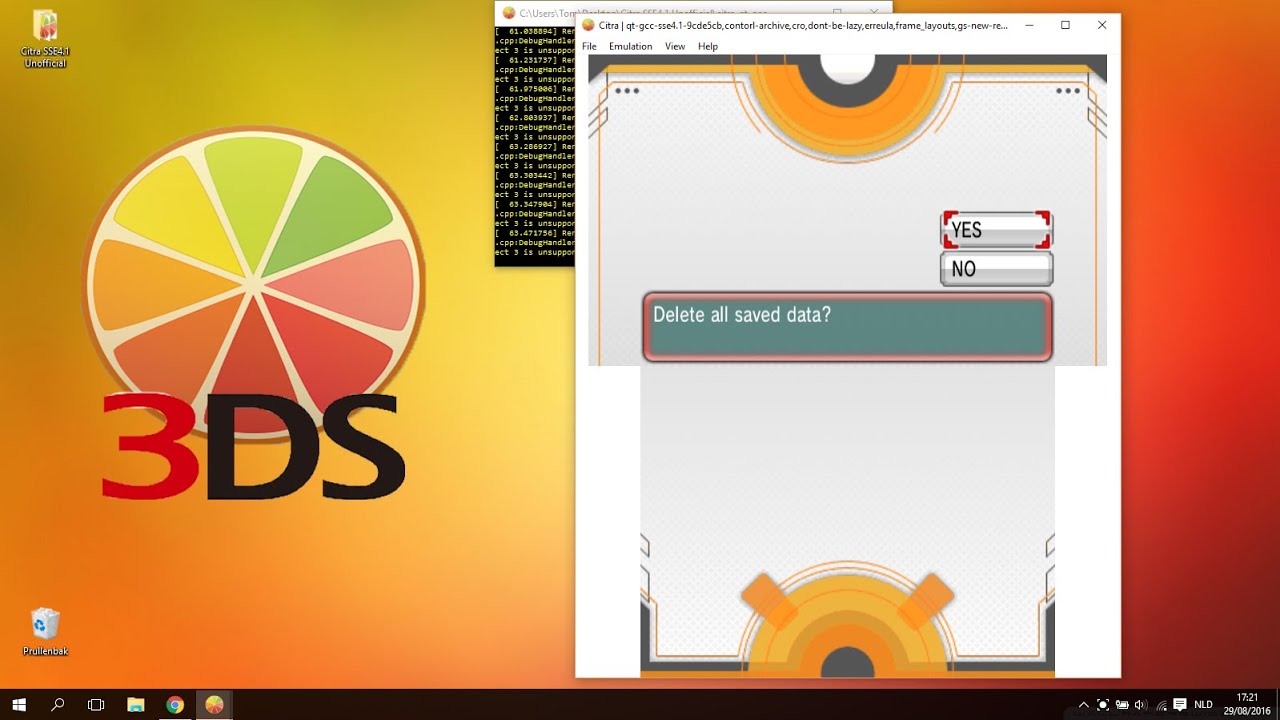This screenshot has height=720, width=1280.
Task: Switch the NLD input language indicator
Action: [x=1203, y=705]
